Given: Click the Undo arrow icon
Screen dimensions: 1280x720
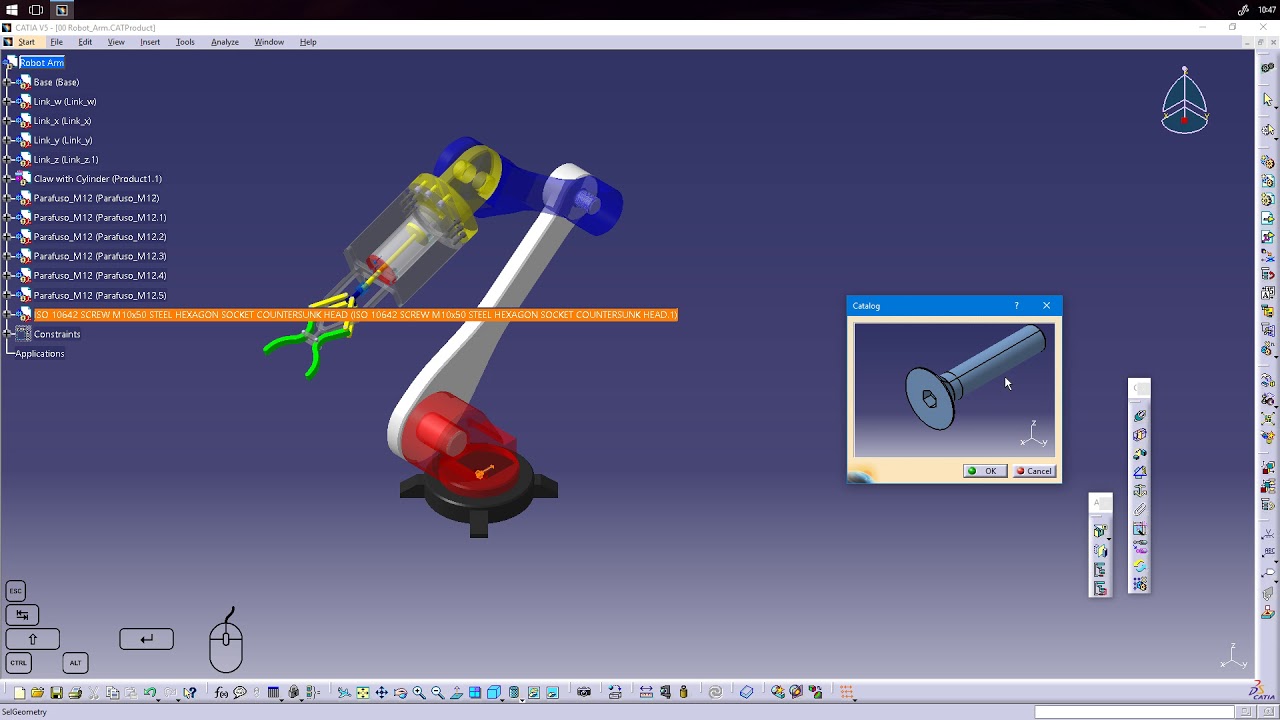Looking at the screenshot, I should pos(149,692).
